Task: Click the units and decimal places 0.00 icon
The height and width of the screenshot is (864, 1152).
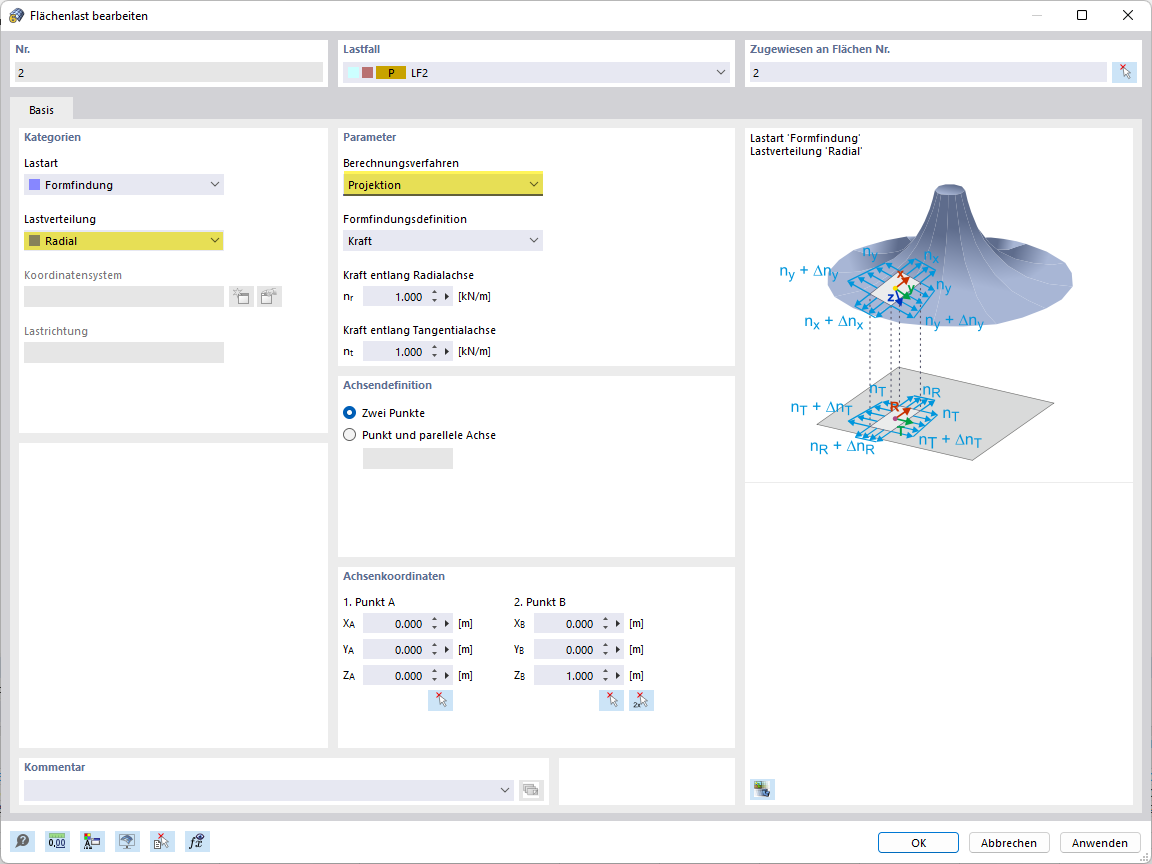Action: click(57, 841)
